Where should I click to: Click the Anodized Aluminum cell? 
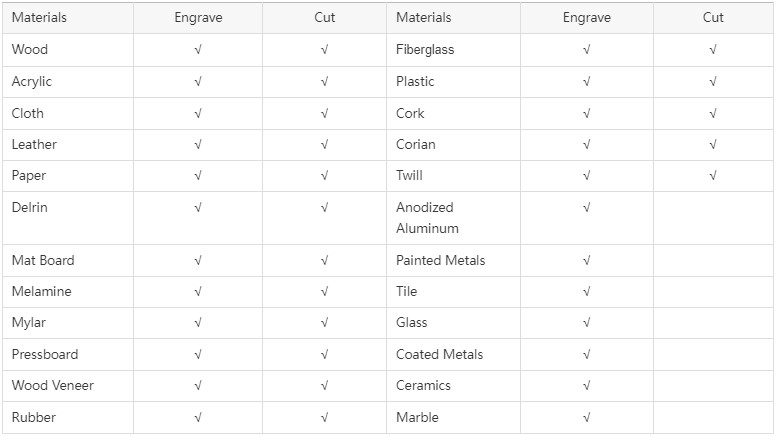(453, 218)
